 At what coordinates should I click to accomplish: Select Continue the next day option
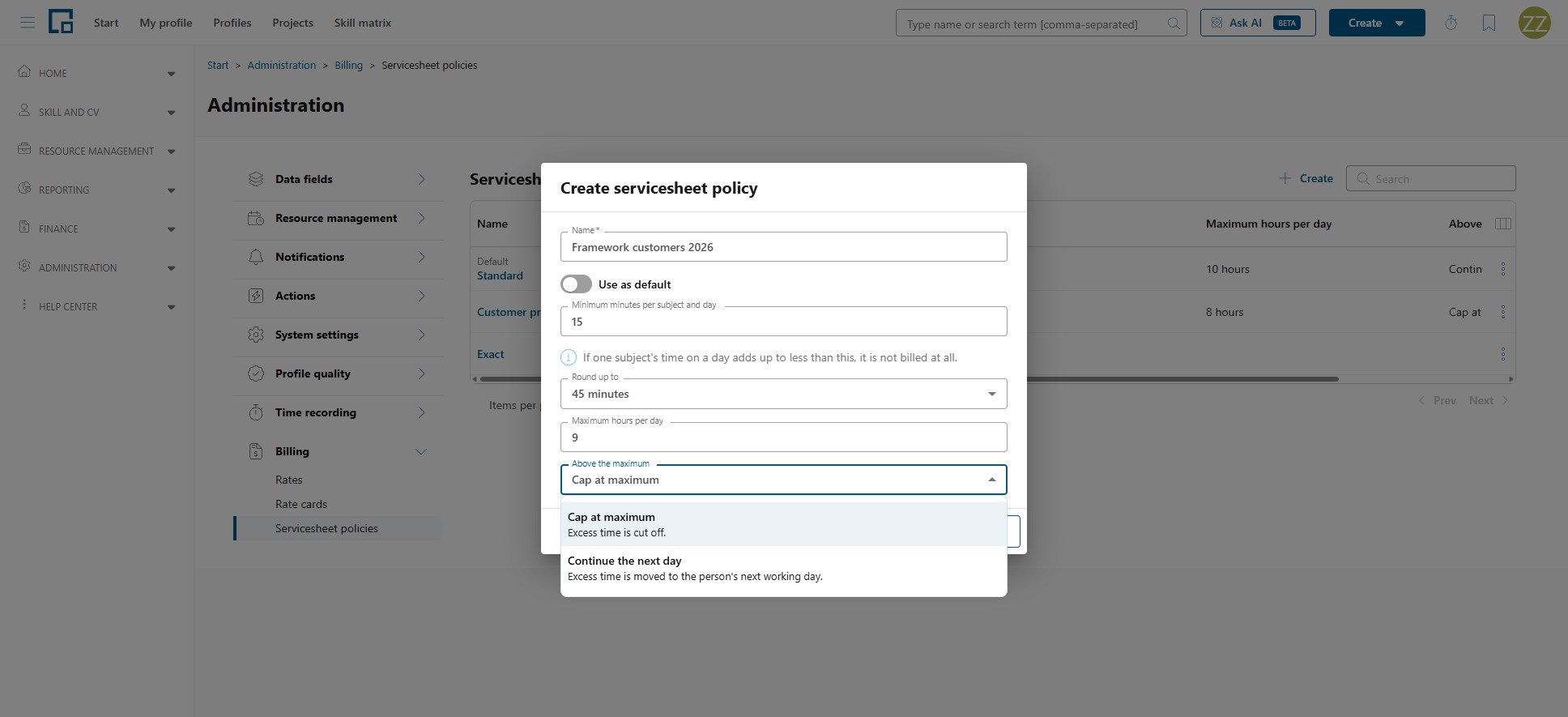(x=784, y=568)
